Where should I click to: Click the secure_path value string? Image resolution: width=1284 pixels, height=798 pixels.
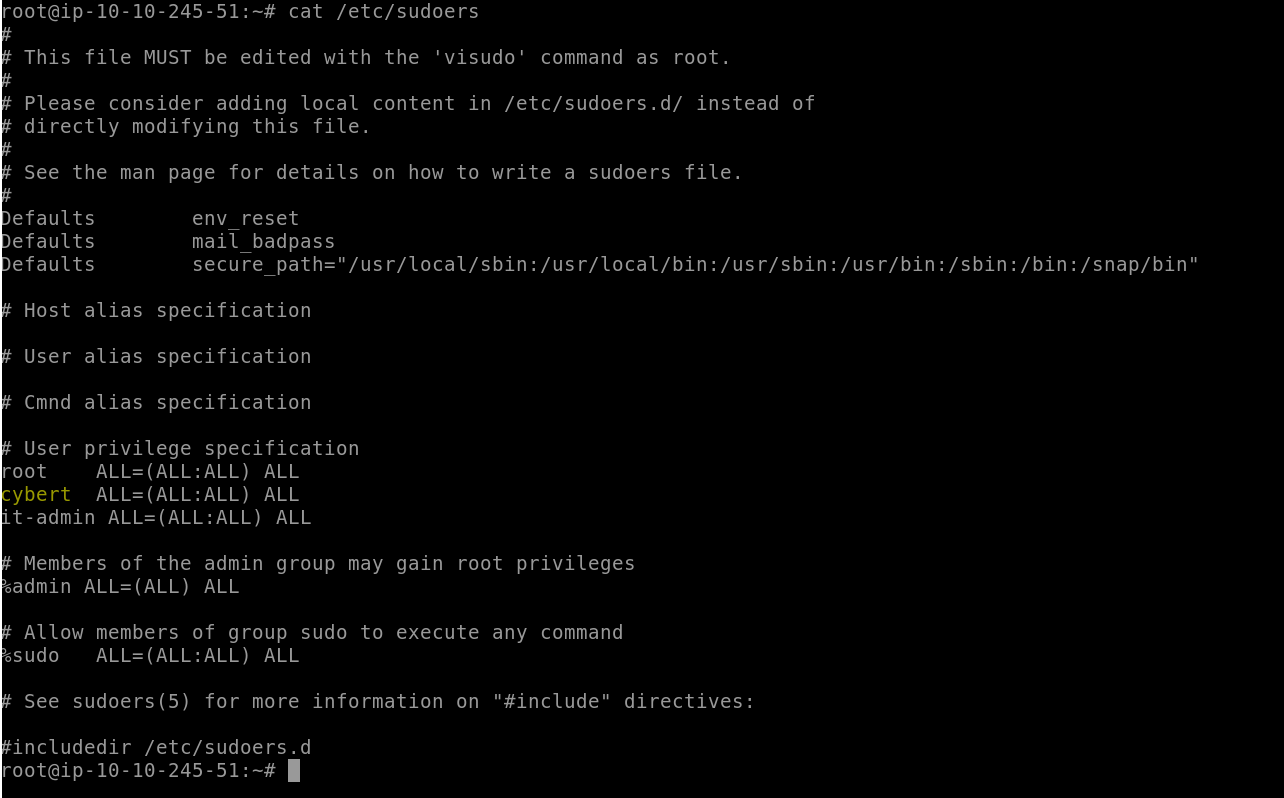click(x=696, y=264)
